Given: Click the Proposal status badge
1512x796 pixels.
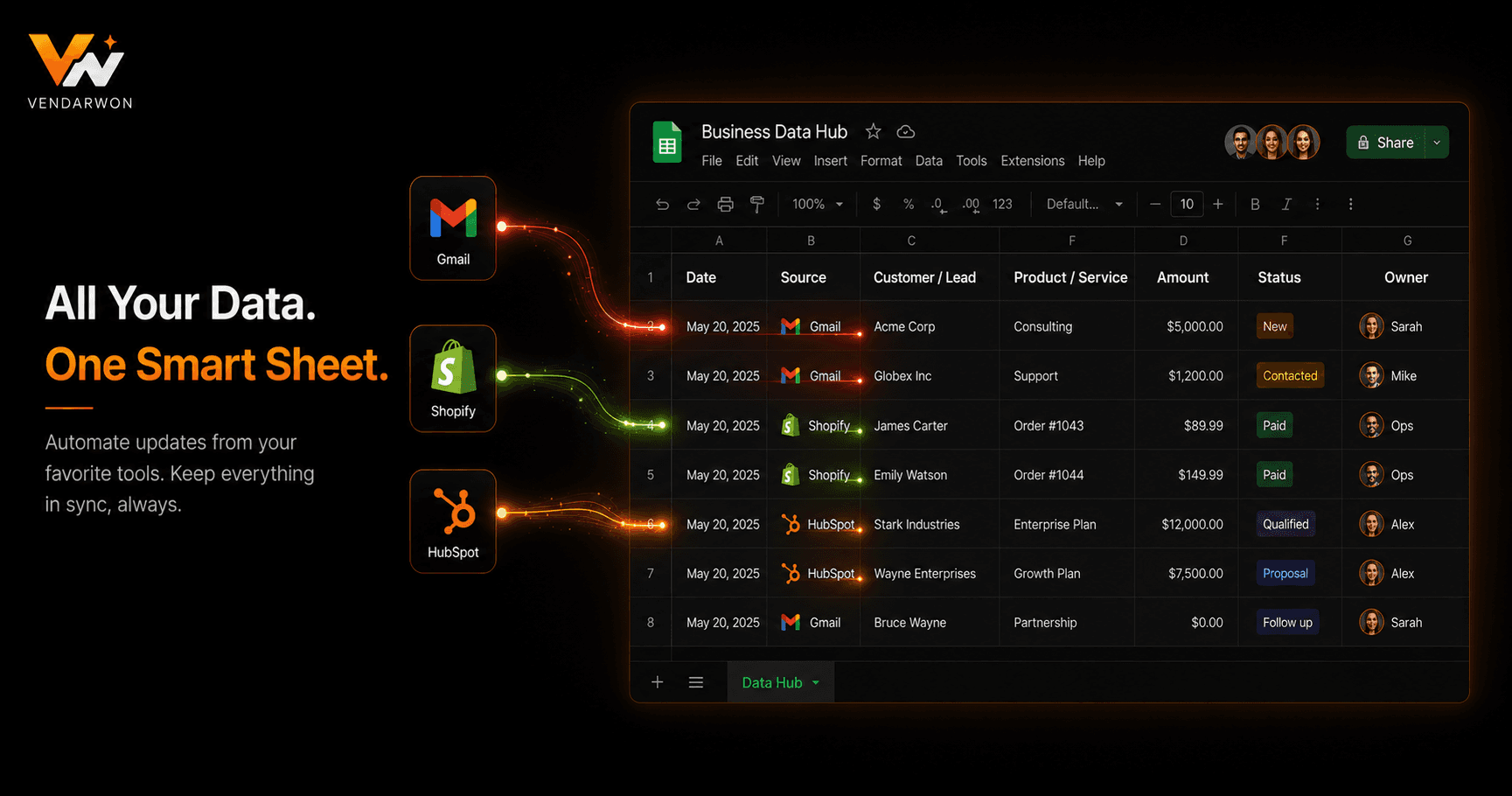Looking at the screenshot, I should coord(1286,573).
